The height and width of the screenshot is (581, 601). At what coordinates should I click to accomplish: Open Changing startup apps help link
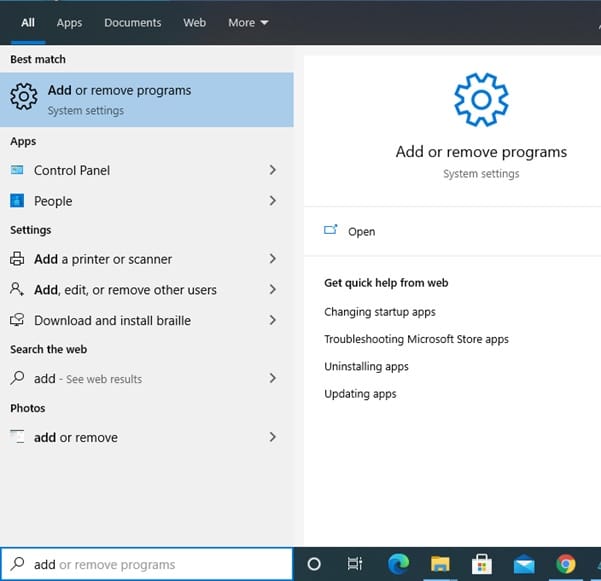(380, 312)
